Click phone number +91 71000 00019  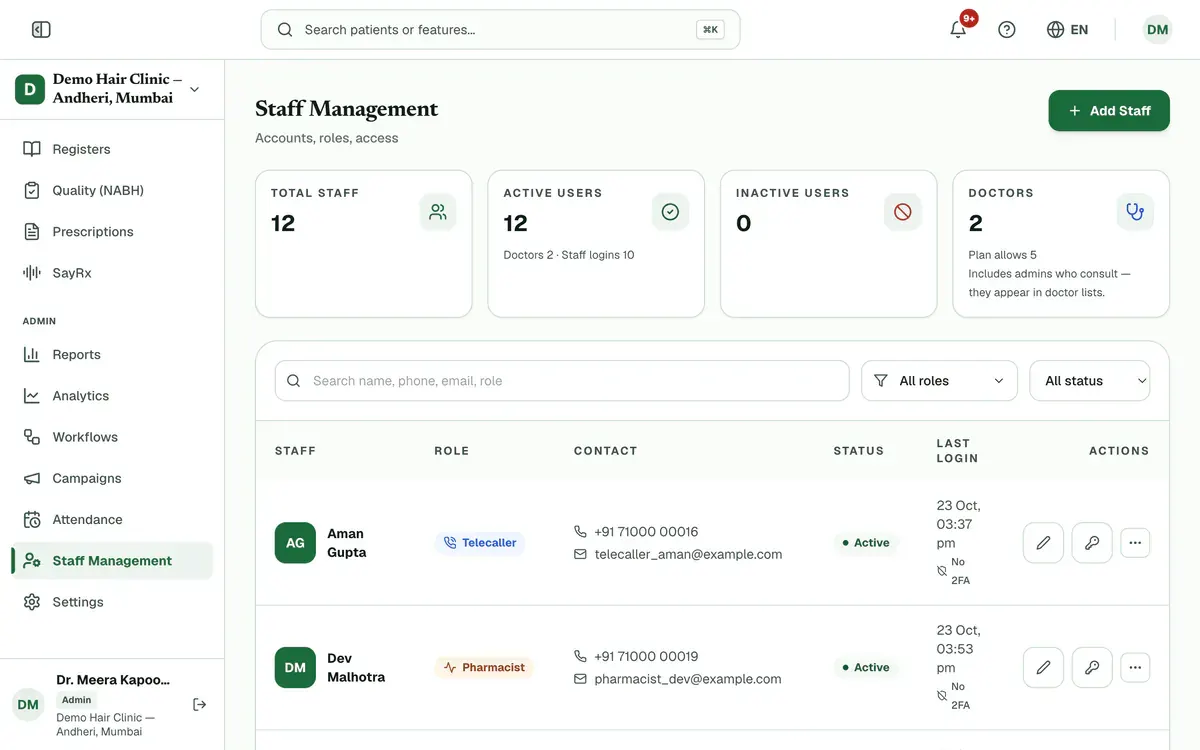[x=646, y=656]
